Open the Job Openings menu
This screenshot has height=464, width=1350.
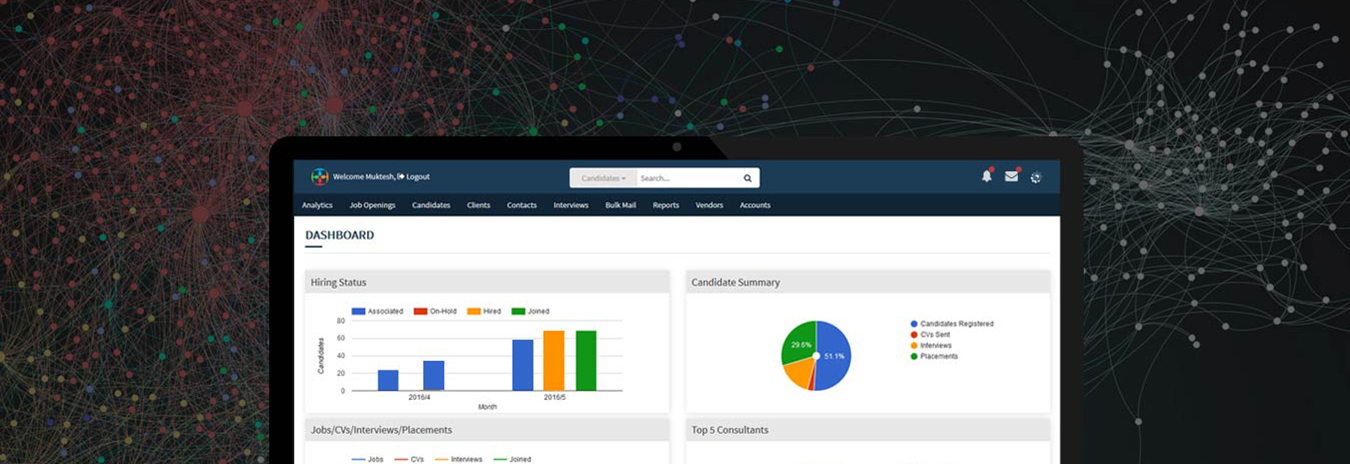tap(372, 205)
